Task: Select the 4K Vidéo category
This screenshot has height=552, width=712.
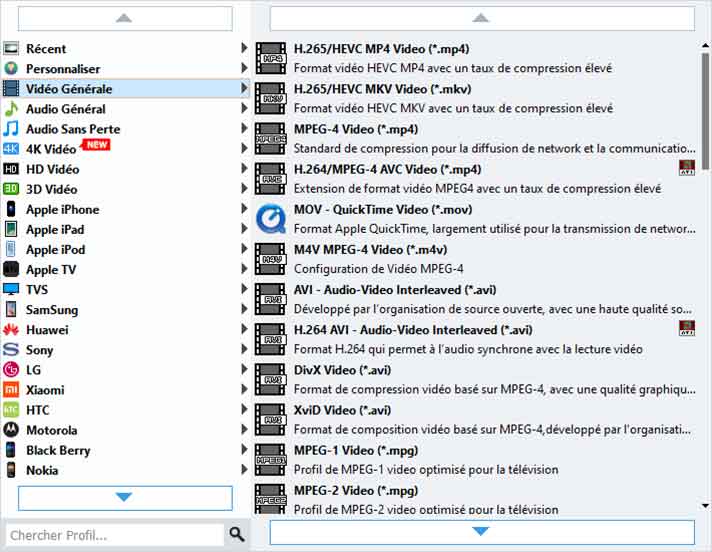Action: coord(50,149)
